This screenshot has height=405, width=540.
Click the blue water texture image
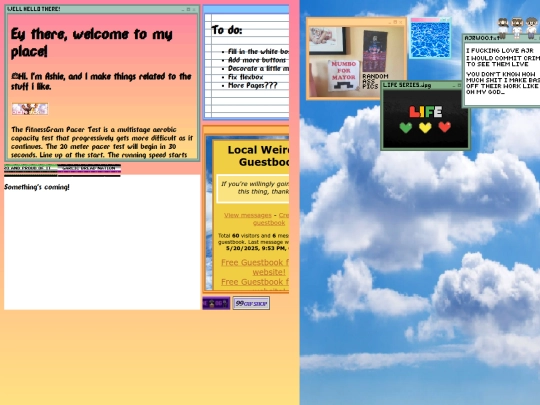tap(430, 40)
